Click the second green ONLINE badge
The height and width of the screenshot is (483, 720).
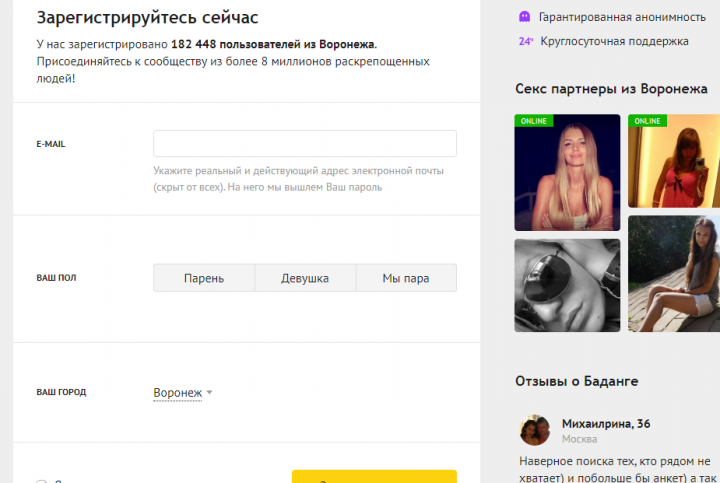click(648, 121)
